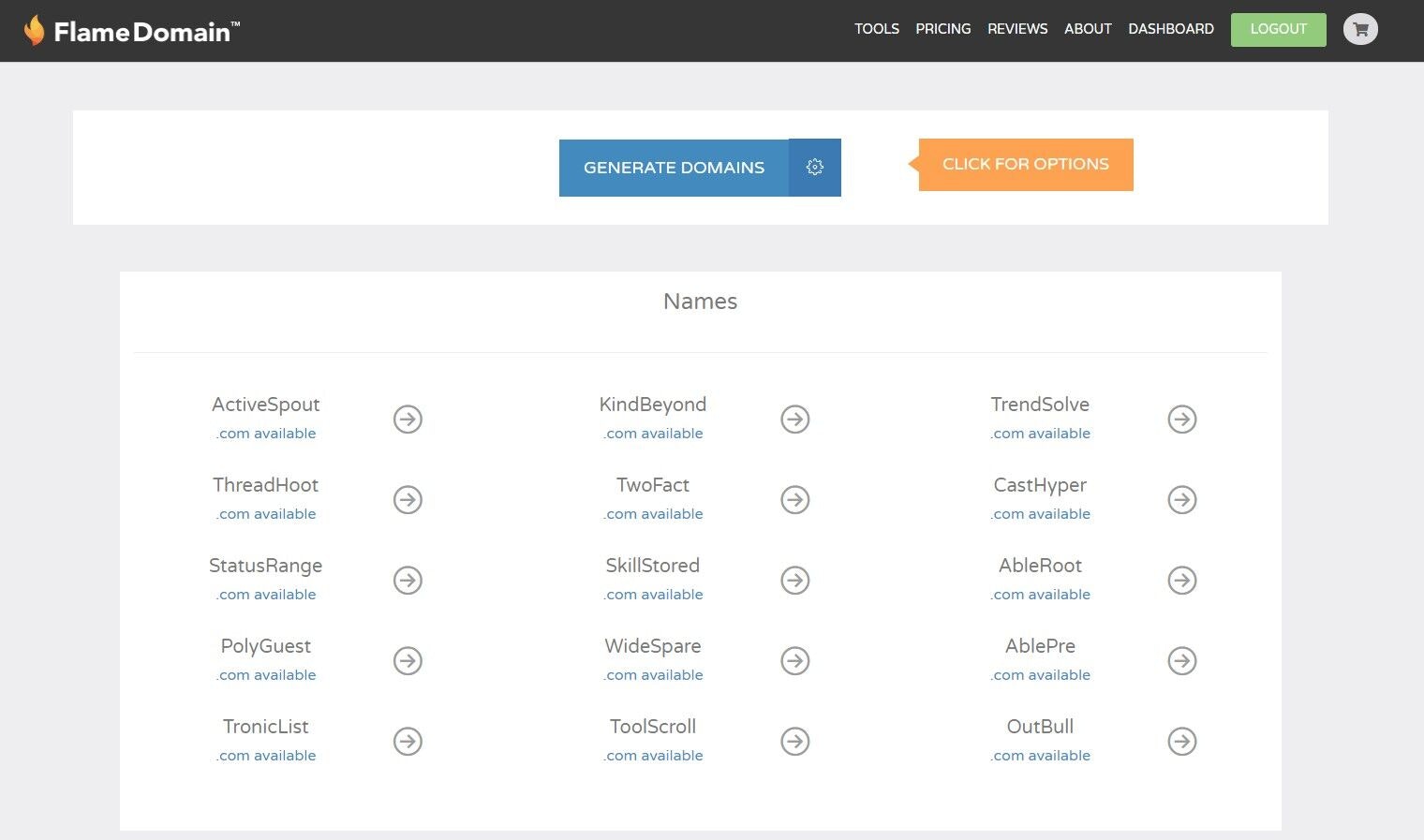Screen dimensions: 1424x840
Task: Select the KindBeyond domain name
Action: point(653,405)
